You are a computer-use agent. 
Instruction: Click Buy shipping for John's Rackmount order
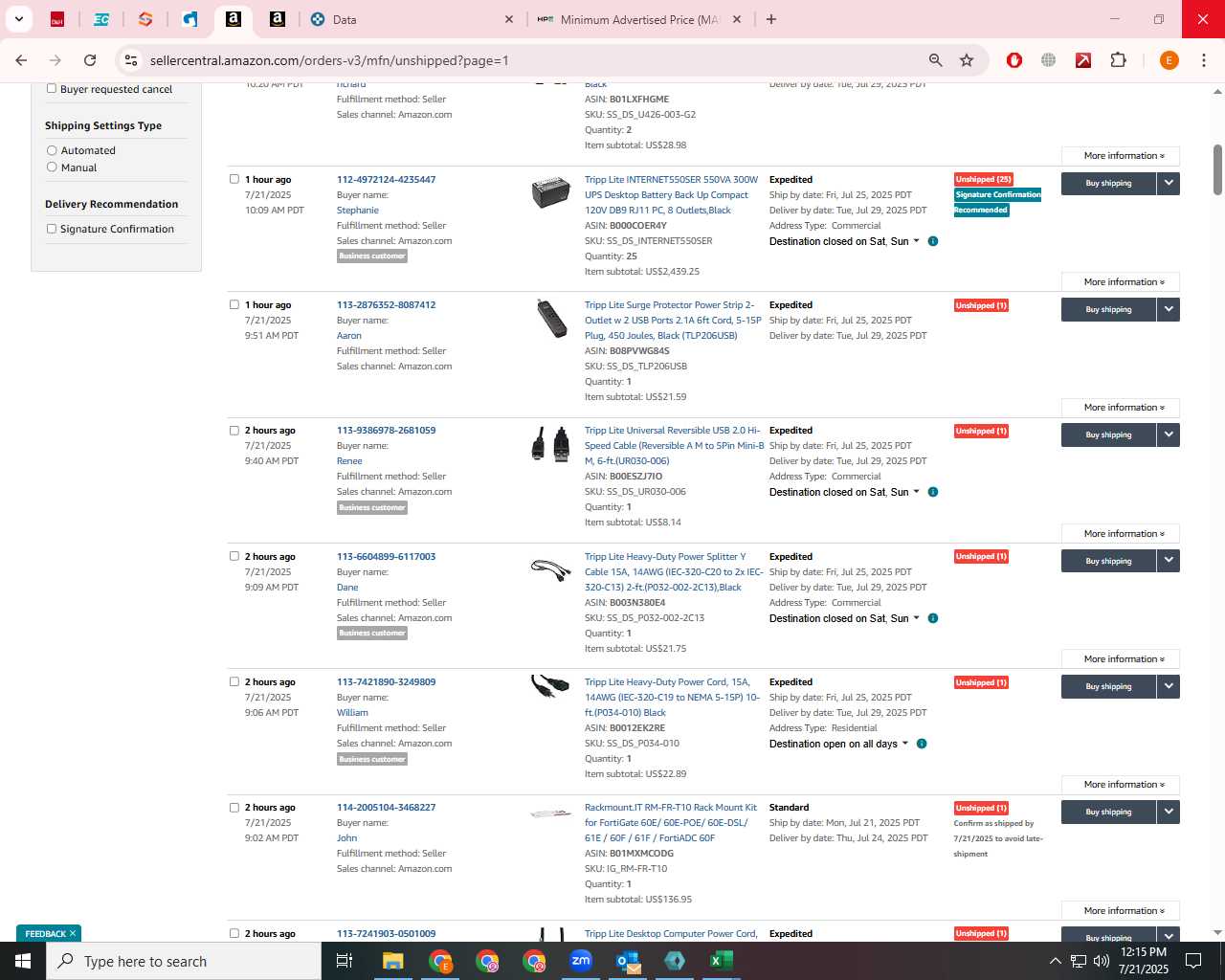tap(1108, 812)
